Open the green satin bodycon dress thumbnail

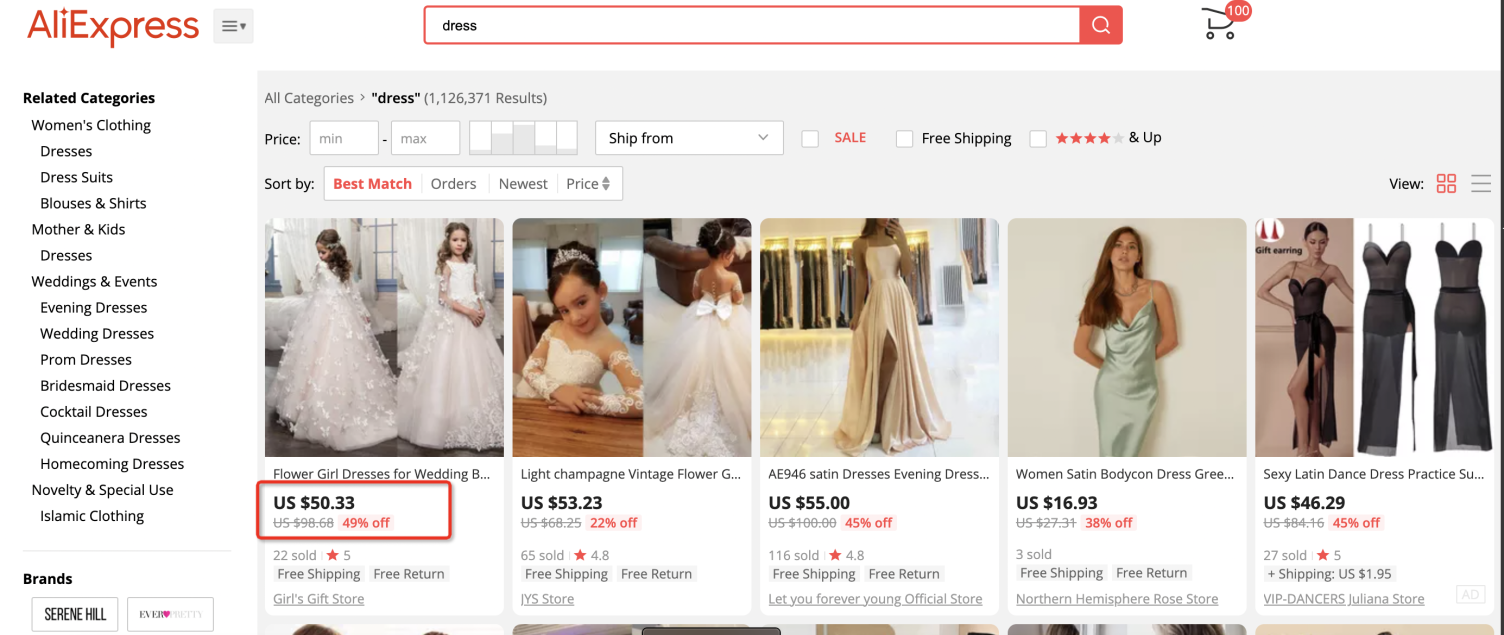1127,338
